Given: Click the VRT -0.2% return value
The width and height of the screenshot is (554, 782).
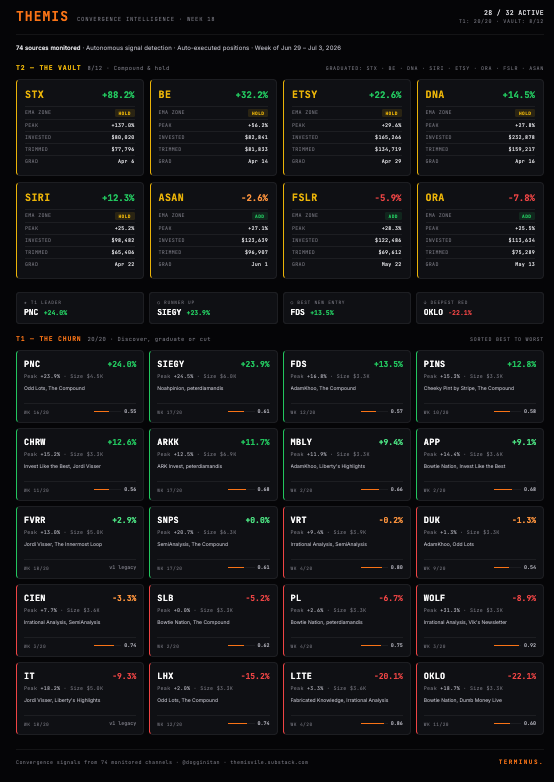Looking at the screenshot, I should pyautogui.click(x=391, y=520).
